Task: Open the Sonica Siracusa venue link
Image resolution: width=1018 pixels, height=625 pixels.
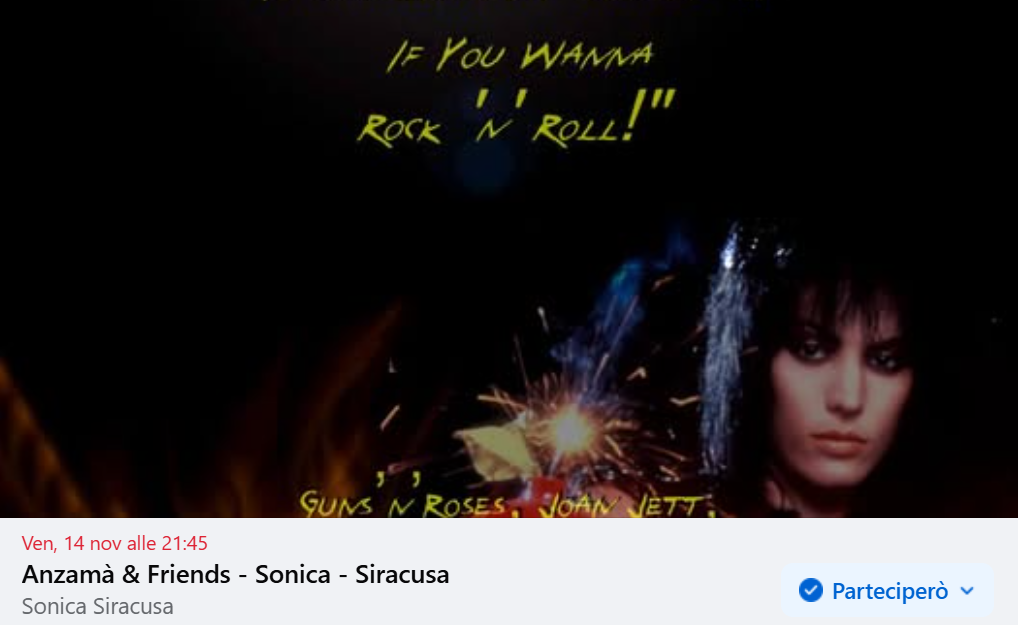Action: (97, 606)
